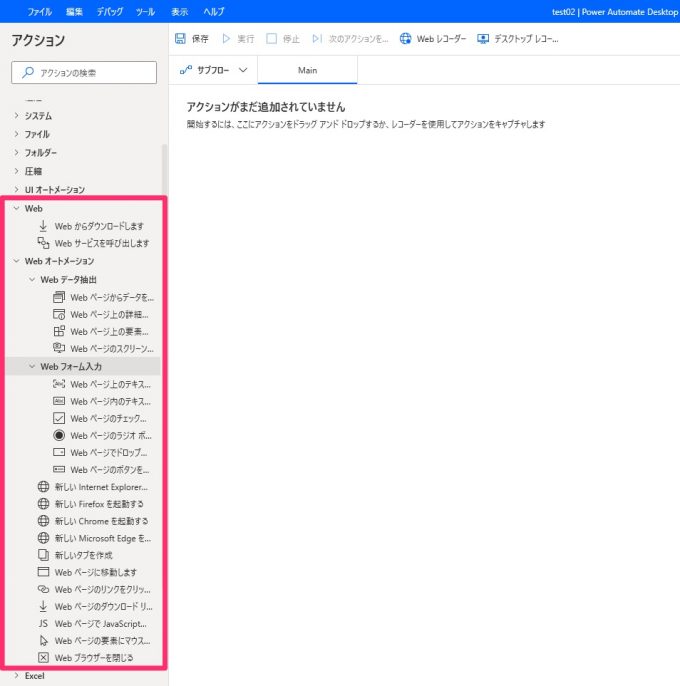Expand the システム group

[x=17, y=116]
